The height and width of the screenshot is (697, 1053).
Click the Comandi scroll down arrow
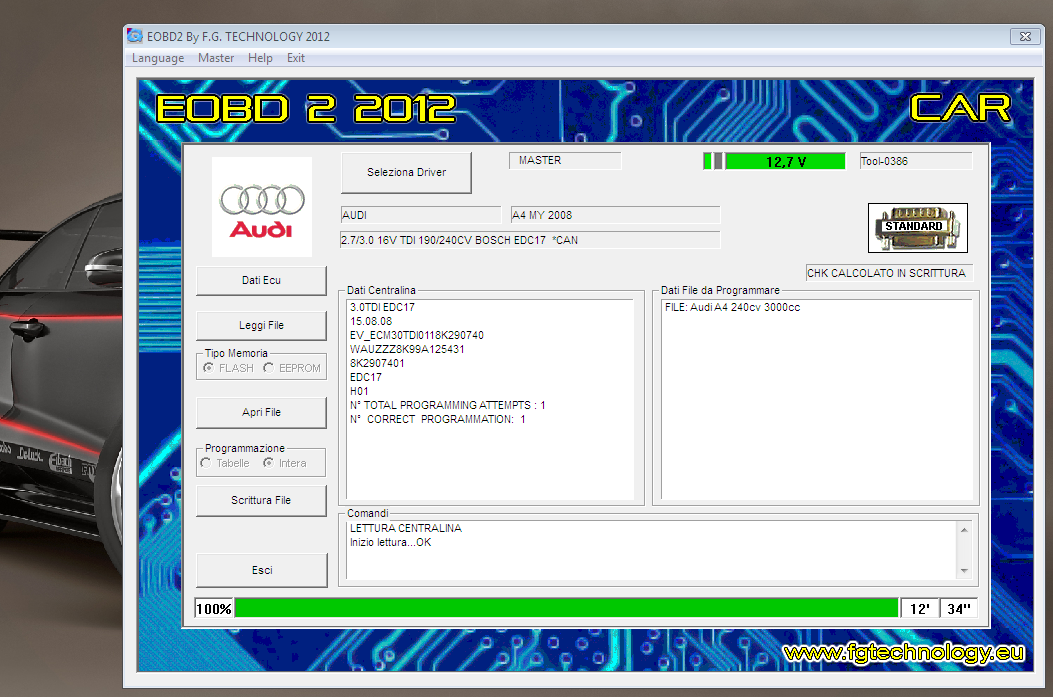coord(964,571)
